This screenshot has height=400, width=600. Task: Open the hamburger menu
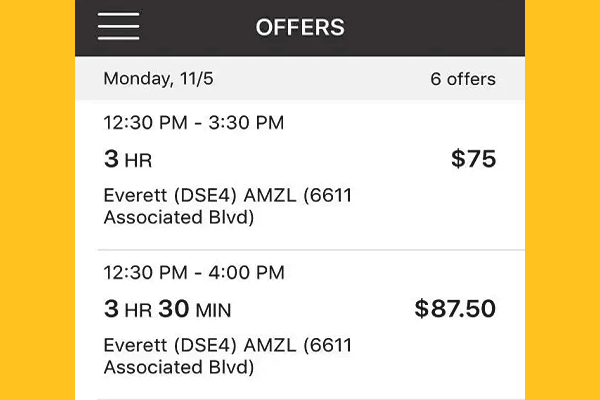(x=118, y=26)
